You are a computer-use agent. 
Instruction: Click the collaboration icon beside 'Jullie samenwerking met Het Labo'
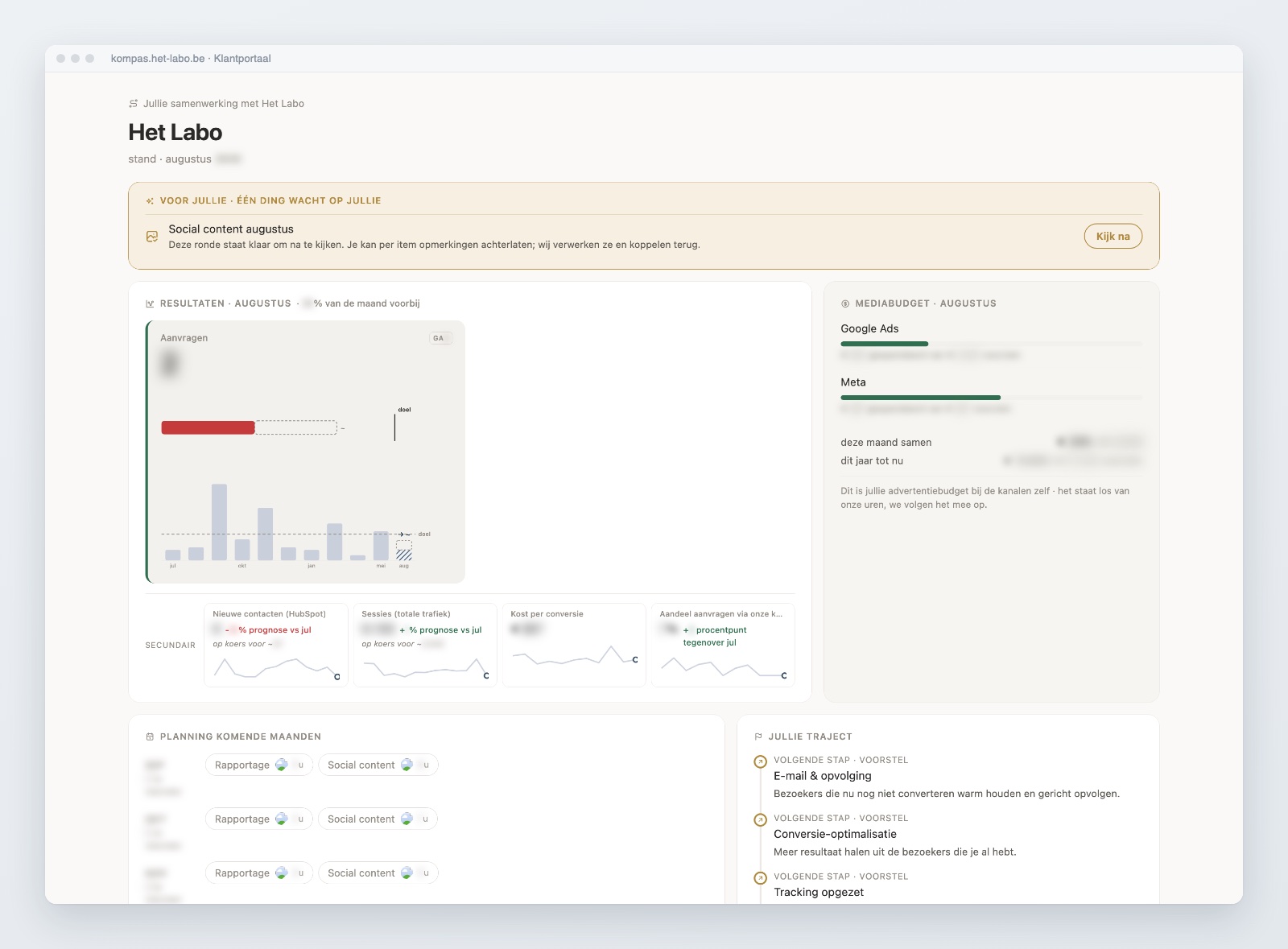pos(134,104)
